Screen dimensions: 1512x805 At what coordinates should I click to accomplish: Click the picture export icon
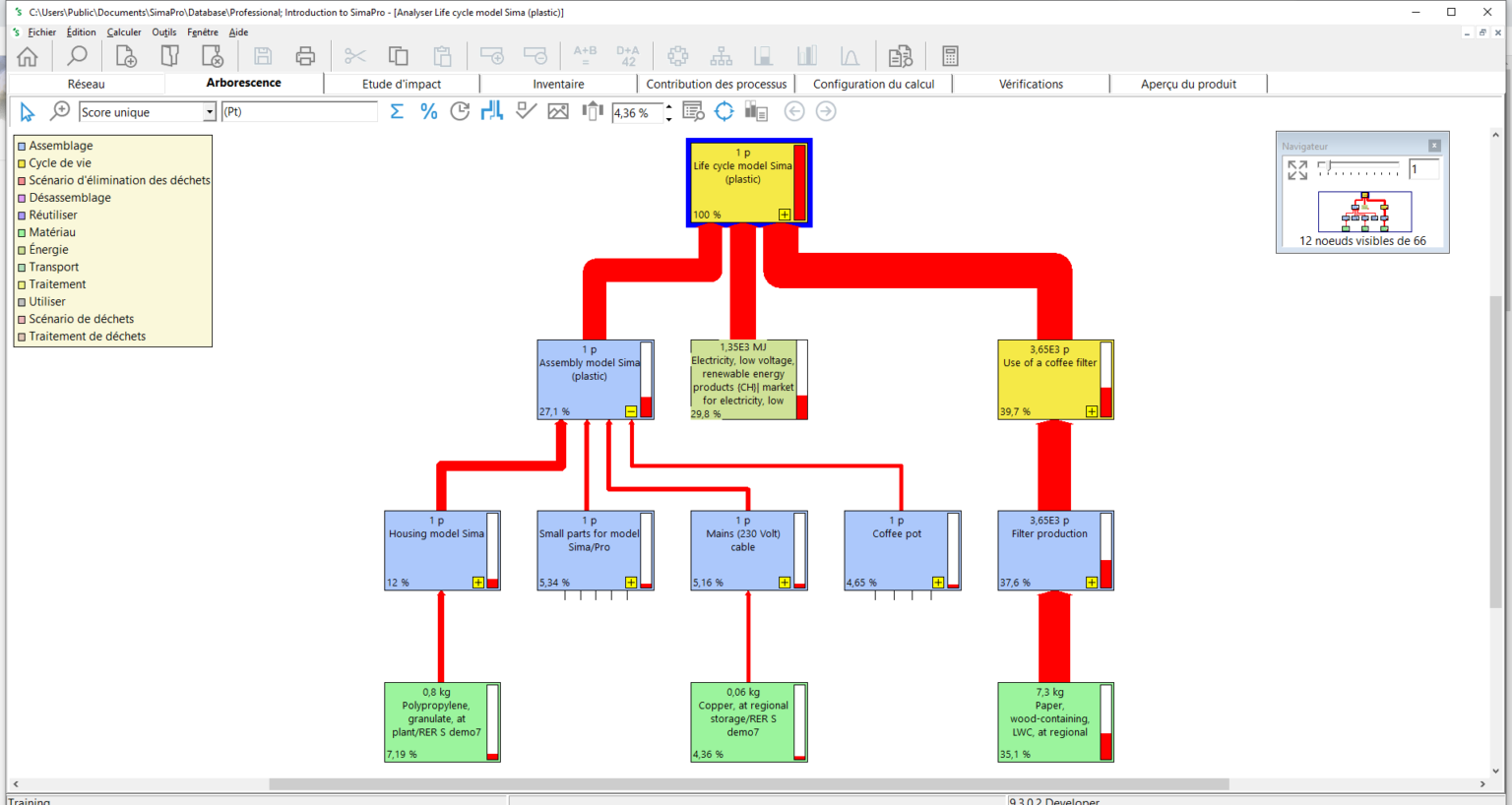click(x=558, y=112)
